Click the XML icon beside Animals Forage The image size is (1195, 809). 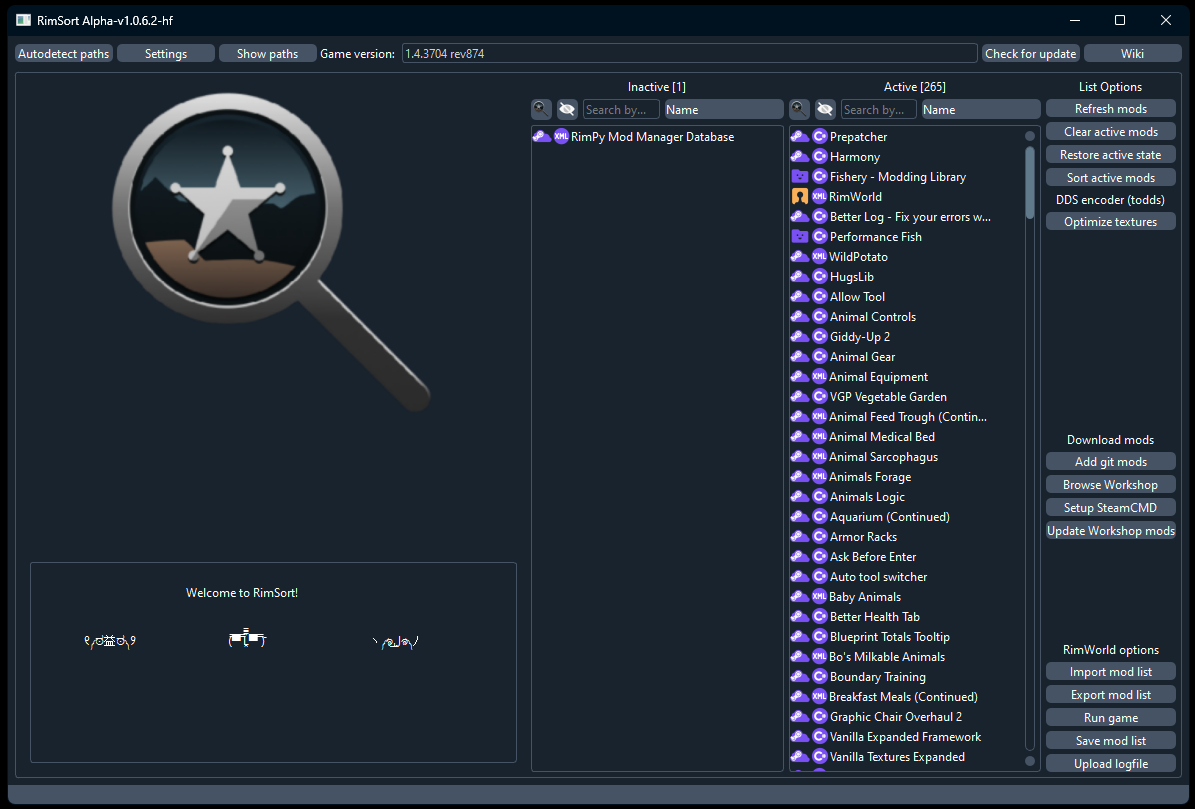(819, 476)
